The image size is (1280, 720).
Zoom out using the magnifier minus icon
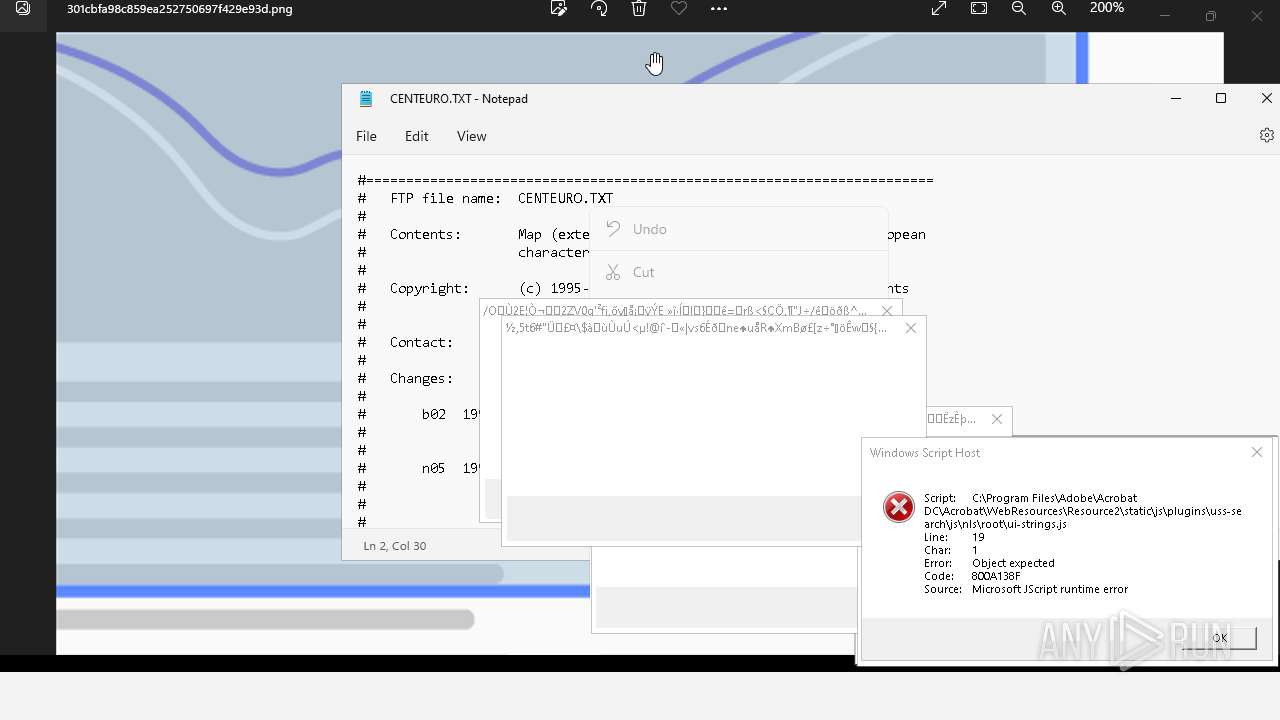point(1019,8)
